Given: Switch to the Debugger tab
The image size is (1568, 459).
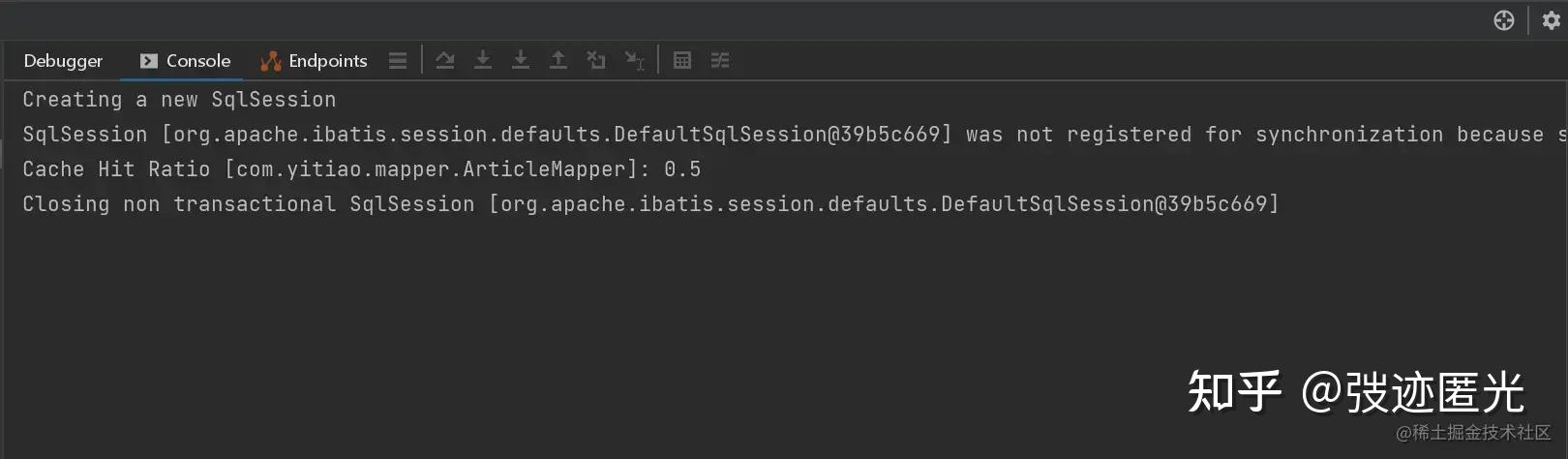Looking at the screenshot, I should (x=63, y=60).
